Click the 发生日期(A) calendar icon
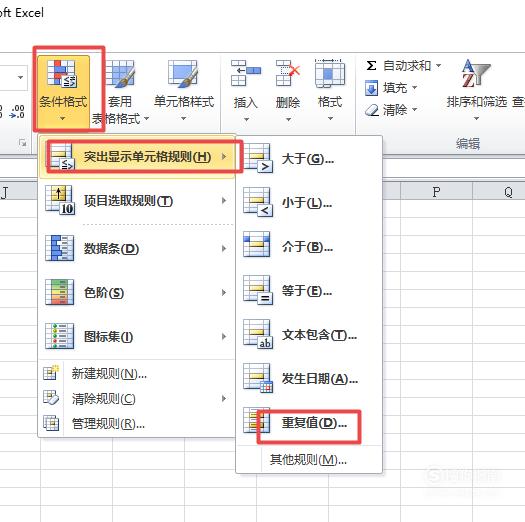The height and width of the screenshot is (522, 525). point(258,378)
